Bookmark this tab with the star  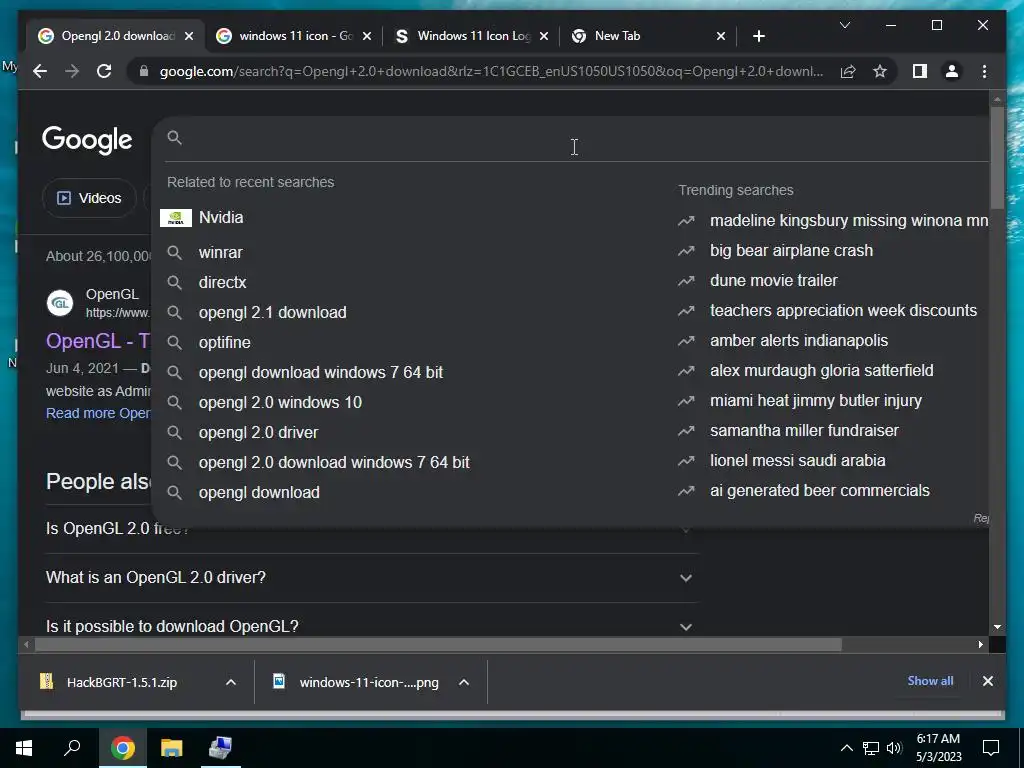[x=880, y=71]
